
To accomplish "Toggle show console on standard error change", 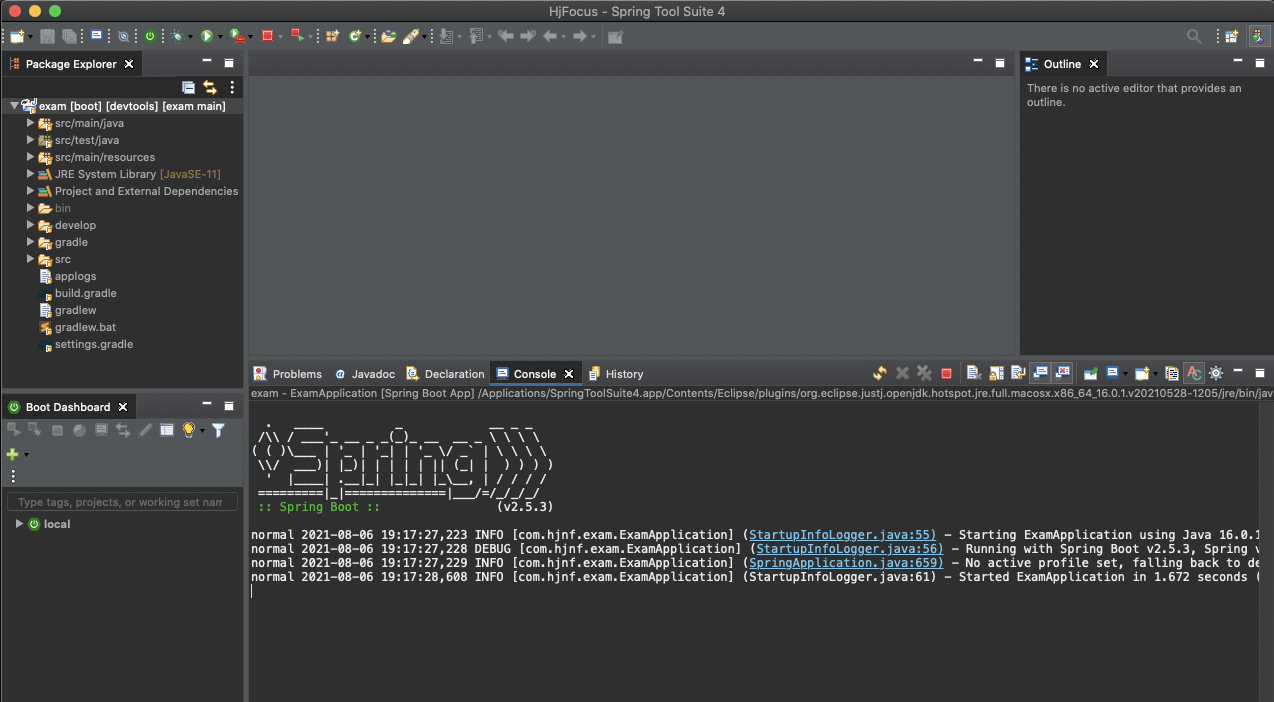I will coord(1063,373).
